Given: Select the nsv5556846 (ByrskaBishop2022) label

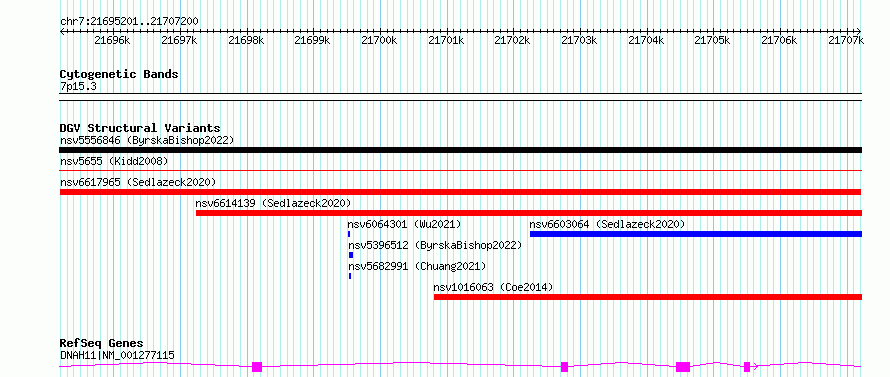Looking at the screenshot, I should point(147,140).
